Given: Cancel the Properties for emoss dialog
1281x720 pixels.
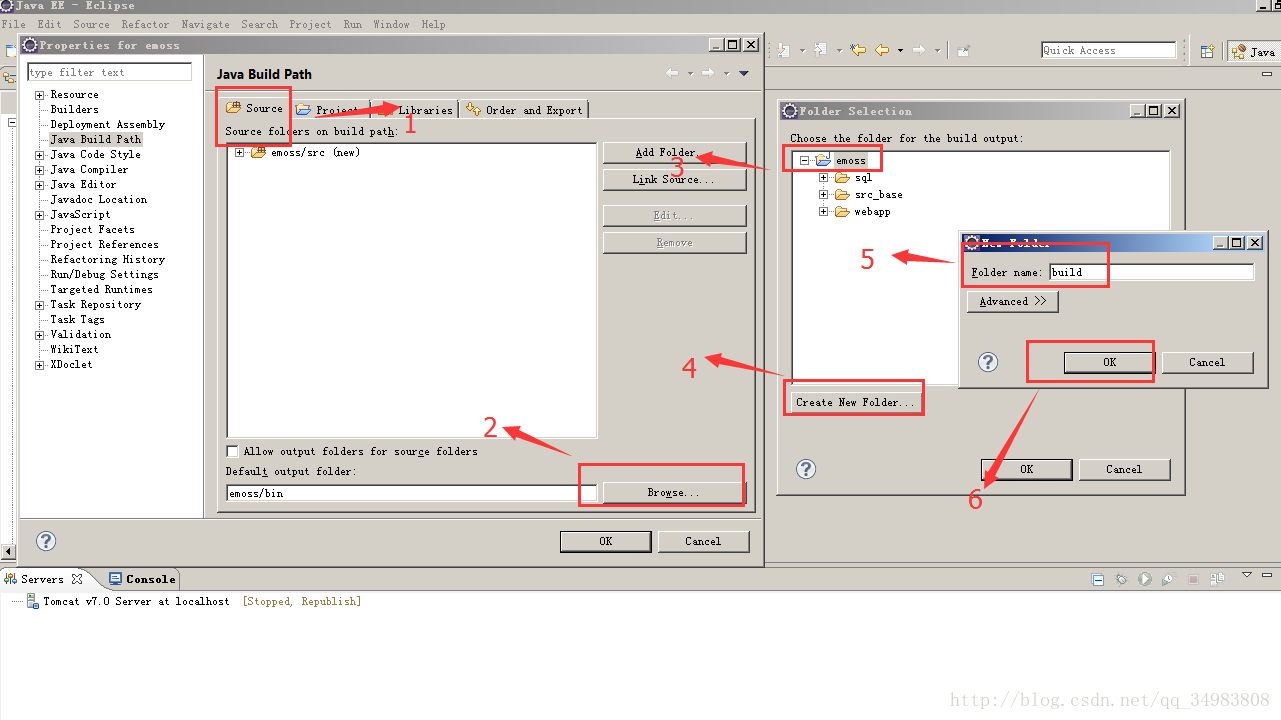Looking at the screenshot, I should click(x=703, y=541).
